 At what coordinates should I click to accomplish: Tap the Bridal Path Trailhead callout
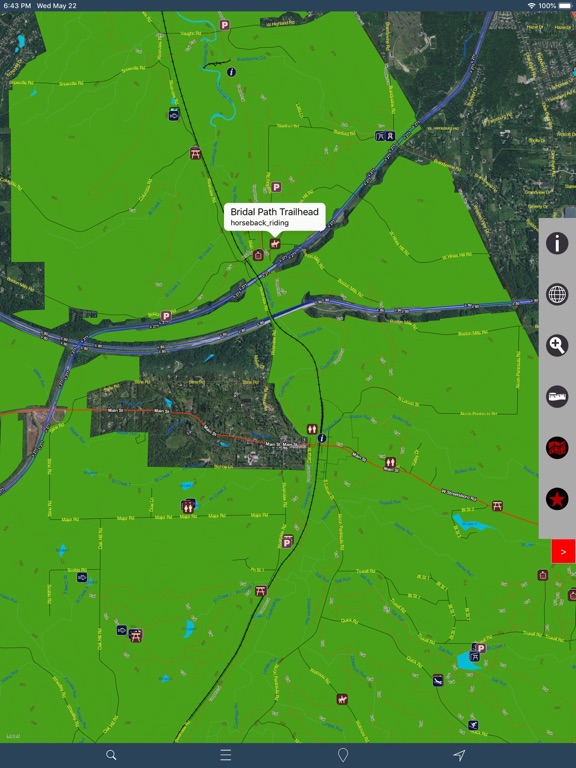click(x=274, y=216)
